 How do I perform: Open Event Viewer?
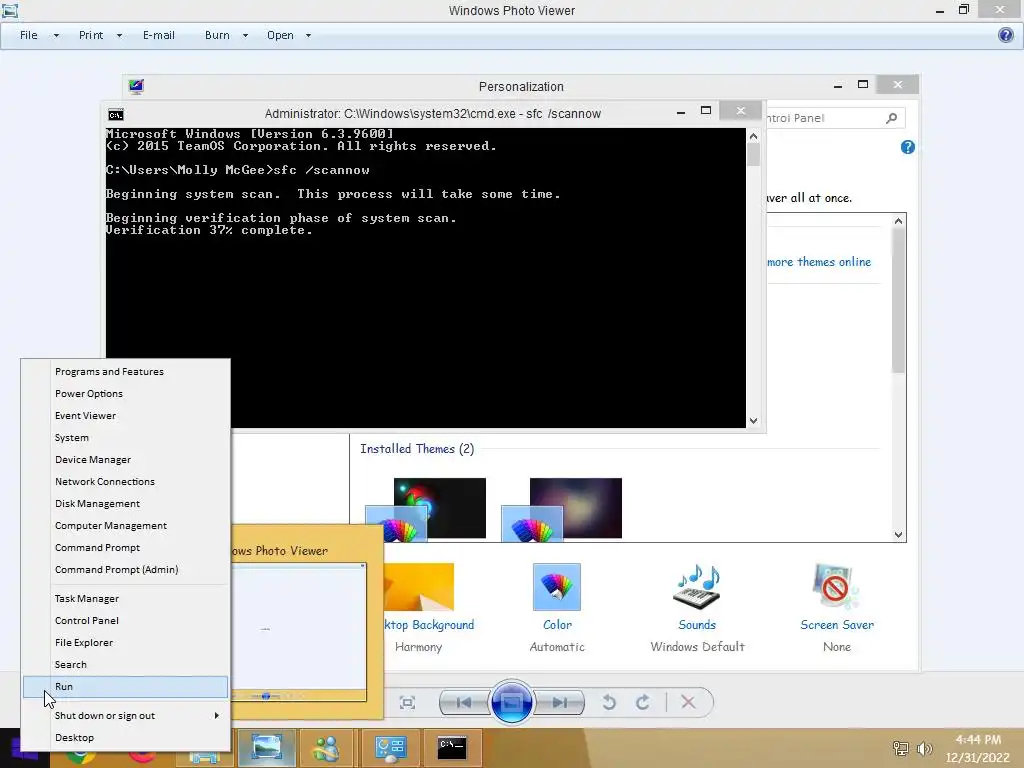pos(125,416)
